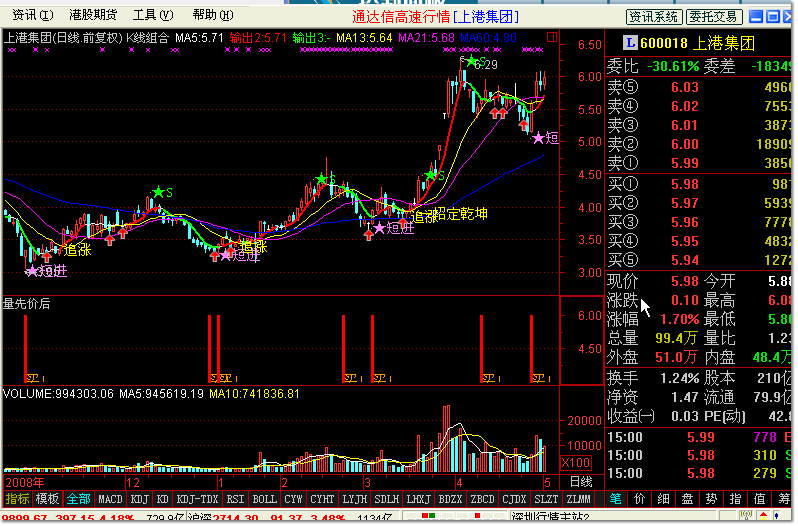Click the 买① price 5.98

(x=685, y=184)
